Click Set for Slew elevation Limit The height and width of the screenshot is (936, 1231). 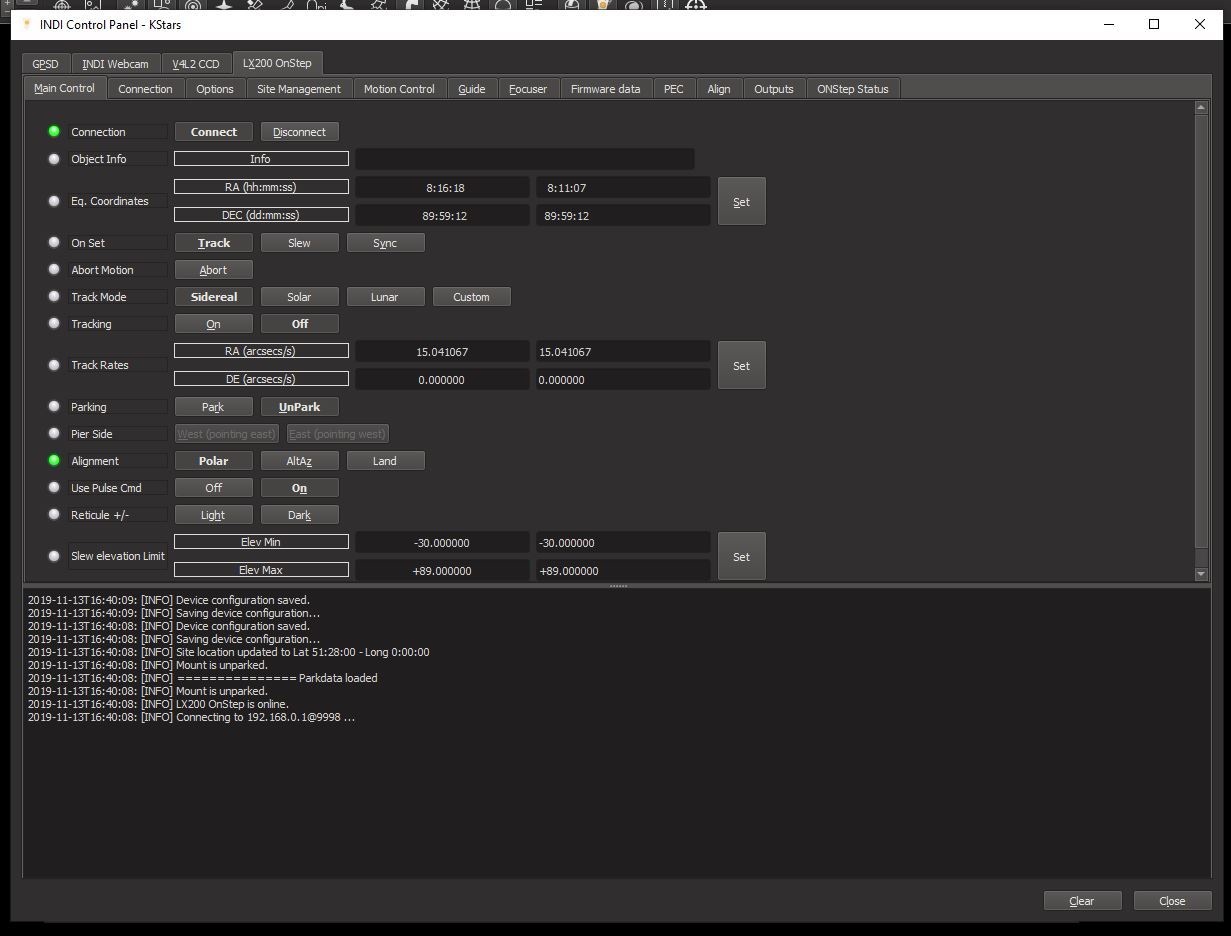coord(741,556)
